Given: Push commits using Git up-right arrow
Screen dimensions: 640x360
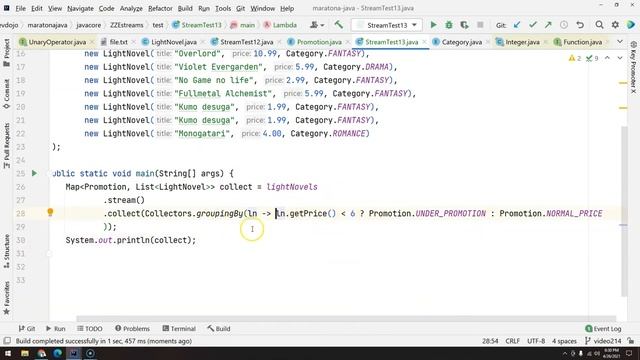Looking at the screenshot, I should pos(548,25).
